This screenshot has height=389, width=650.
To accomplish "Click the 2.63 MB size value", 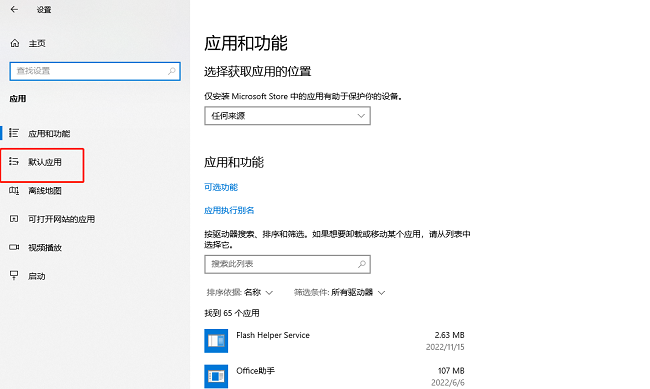I will point(449,335).
